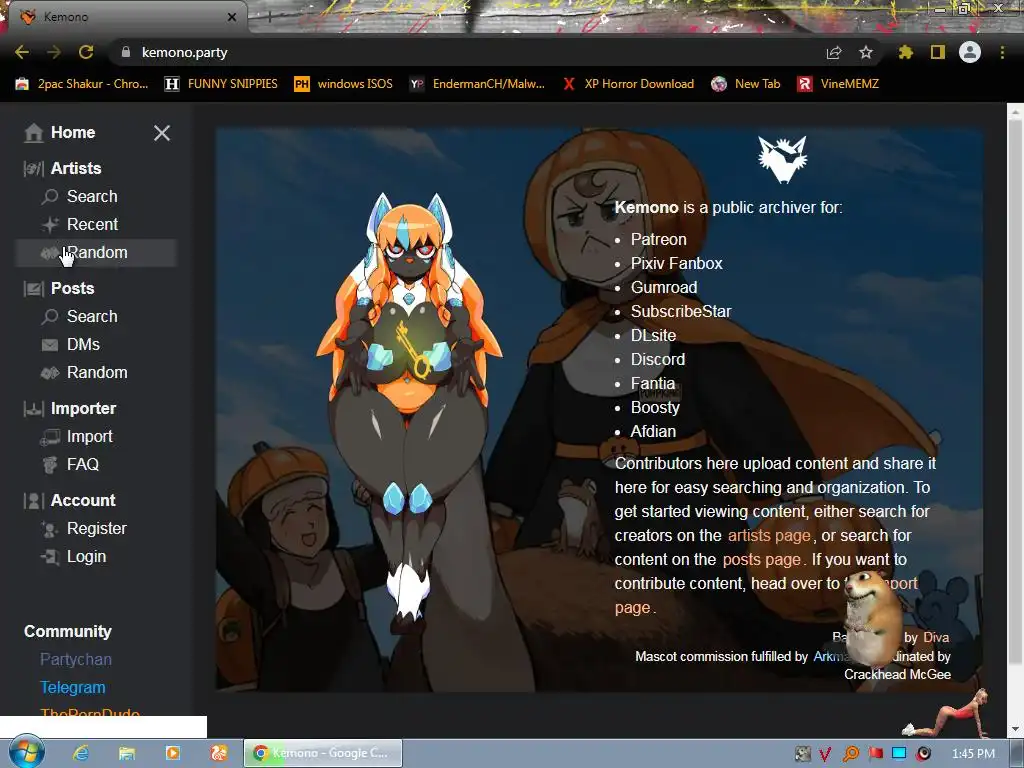The image size is (1024, 768).
Task: Click the dice icon beside Artists Random
Action: coord(50,253)
